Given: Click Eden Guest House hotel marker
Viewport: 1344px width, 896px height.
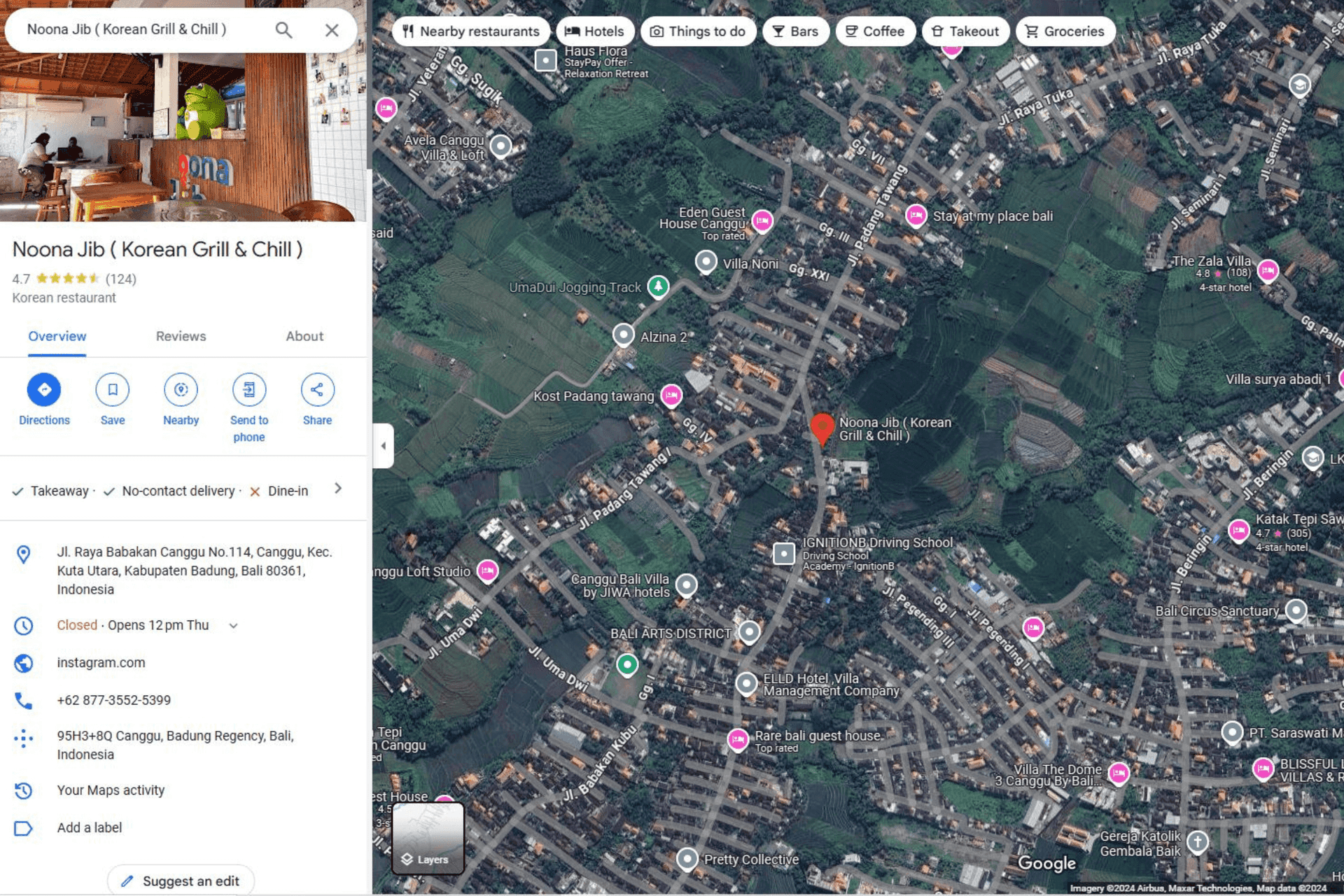Looking at the screenshot, I should (762, 221).
